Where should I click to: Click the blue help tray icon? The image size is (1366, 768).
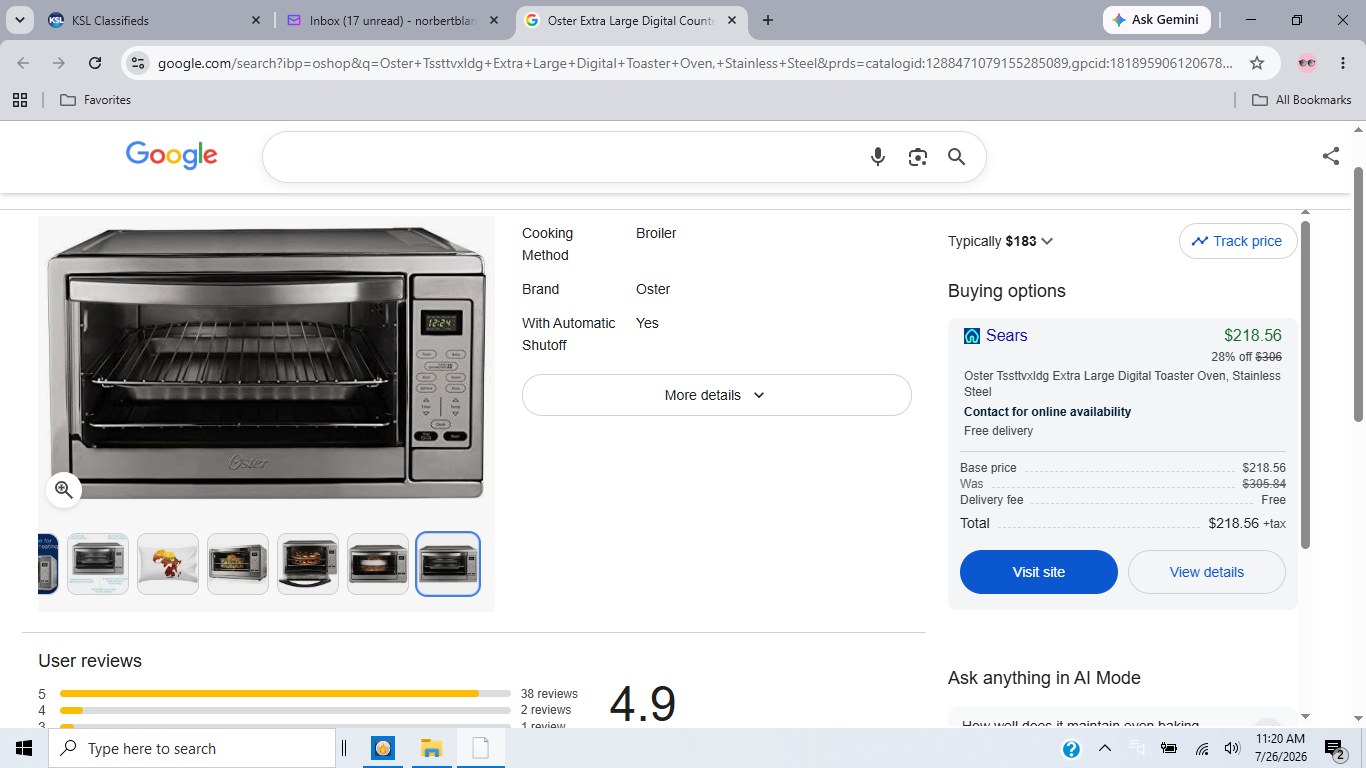pyautogui.click(x=1071, y=748)
